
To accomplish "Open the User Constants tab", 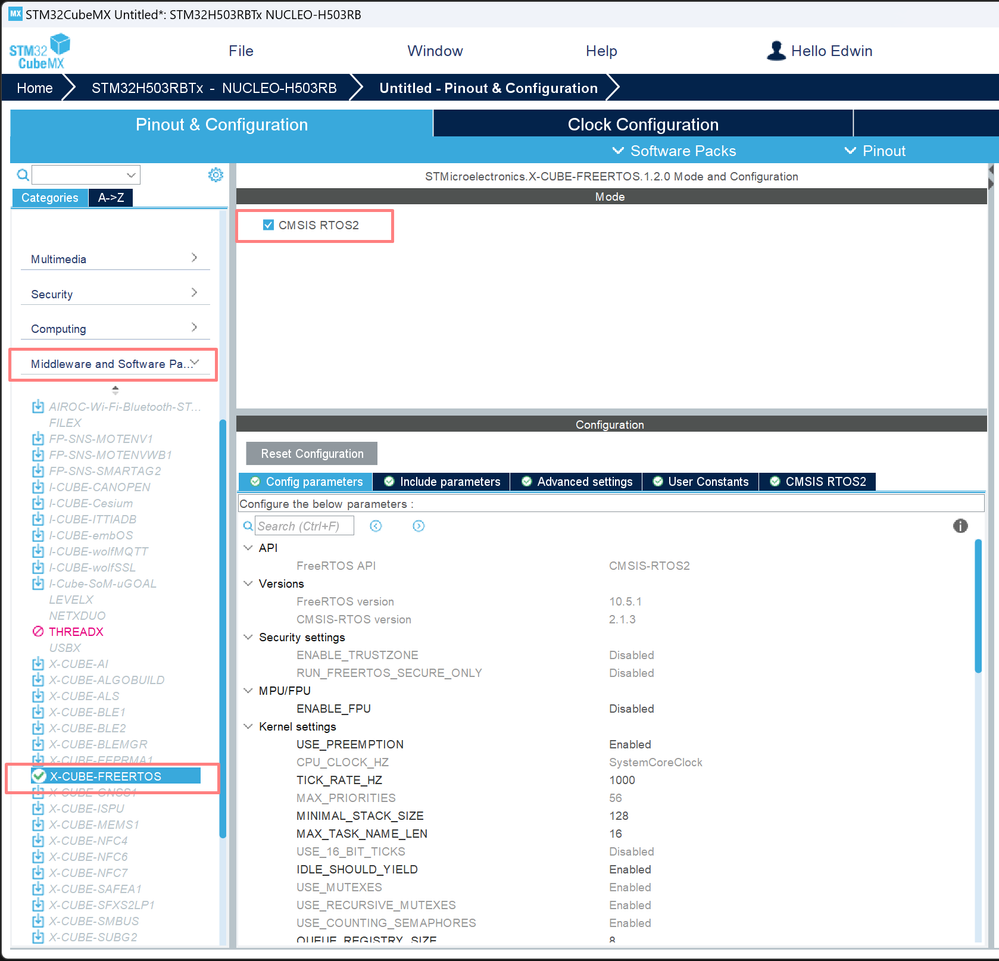I will (x=700, y=482).
